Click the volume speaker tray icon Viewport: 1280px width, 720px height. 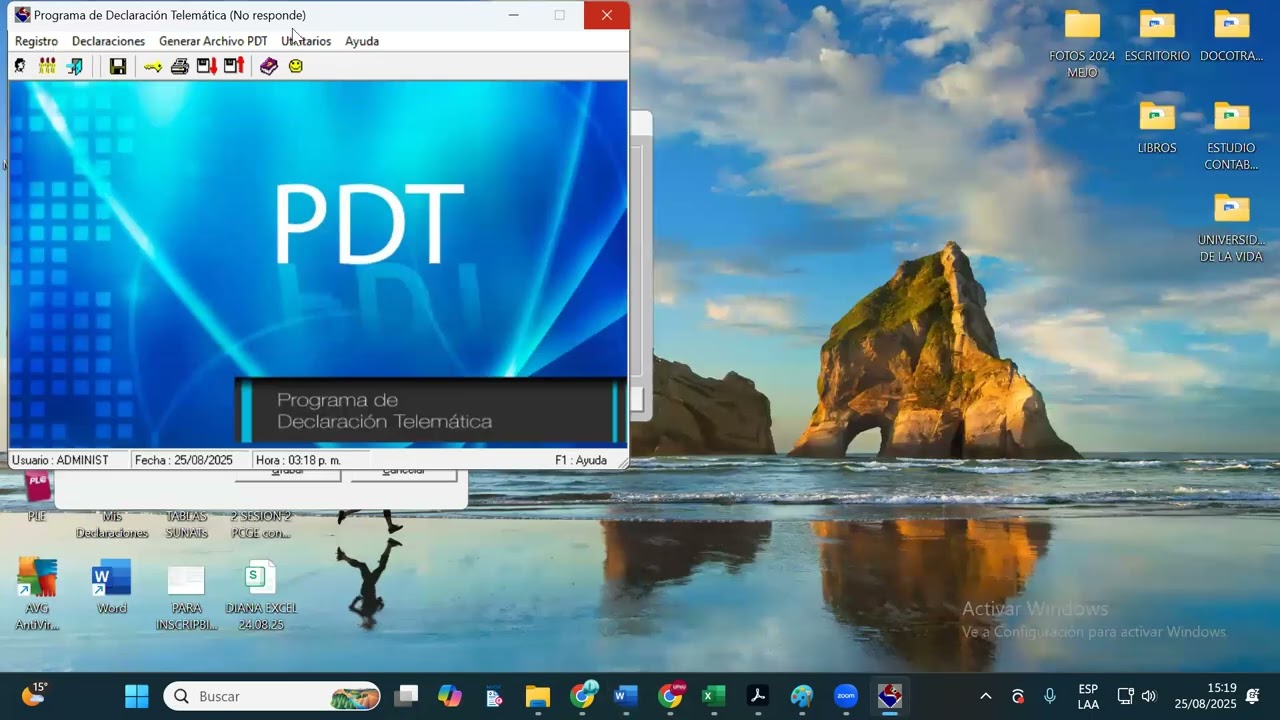(x=1149, y=696)
